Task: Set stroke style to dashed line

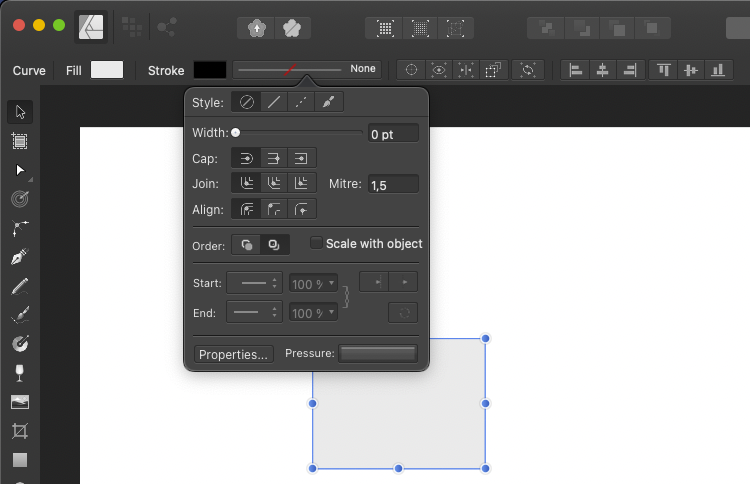Action: [302, 102]
